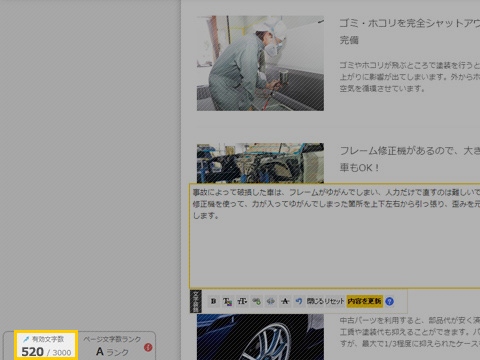The image size is (480, 360).
Task: Click the 520 / 3000 character count
Action: 46,352
